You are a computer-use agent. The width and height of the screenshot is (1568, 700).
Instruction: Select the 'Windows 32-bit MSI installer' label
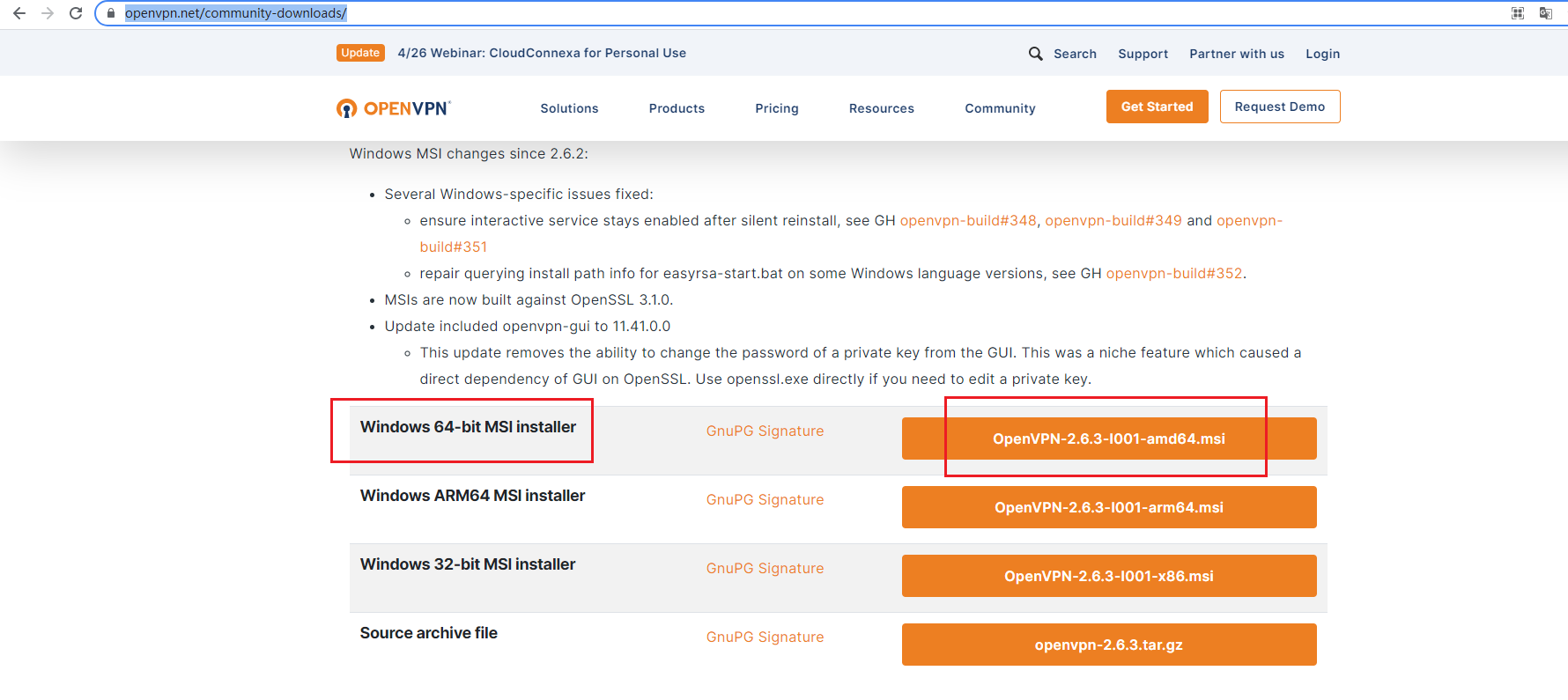coord(468,564)
